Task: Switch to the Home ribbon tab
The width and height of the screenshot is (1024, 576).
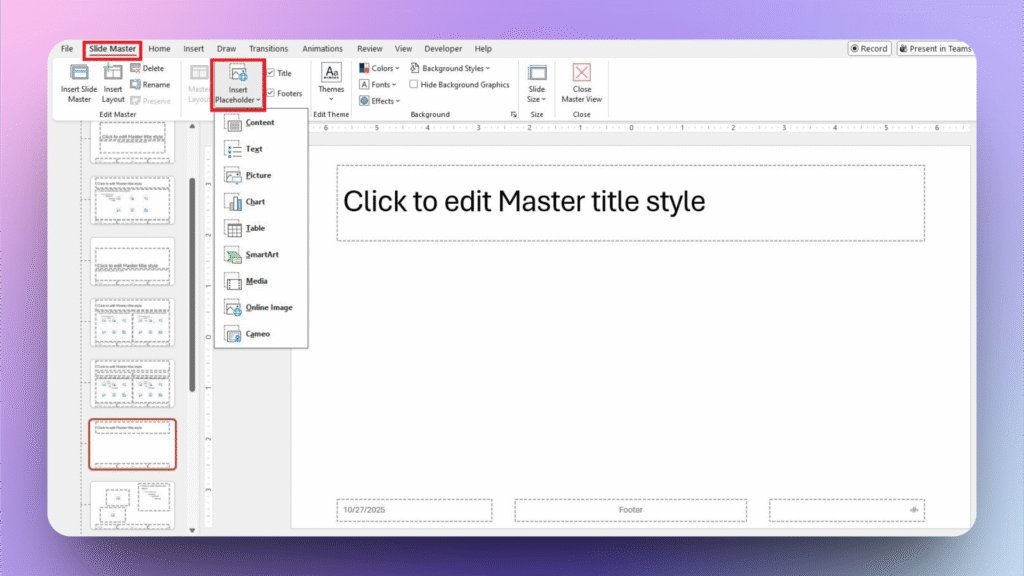Action: 159,47
